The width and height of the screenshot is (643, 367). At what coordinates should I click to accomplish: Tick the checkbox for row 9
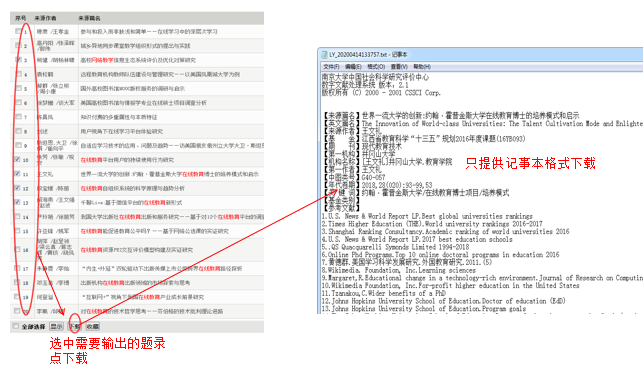18,145
